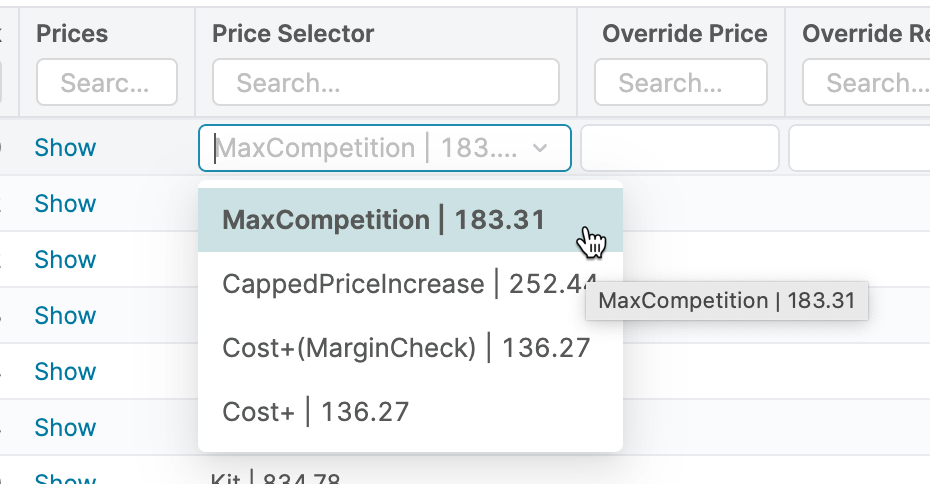Select the Cost+ | 136.27 option
This screenshot has height=484, width=930.
(316, 412)
